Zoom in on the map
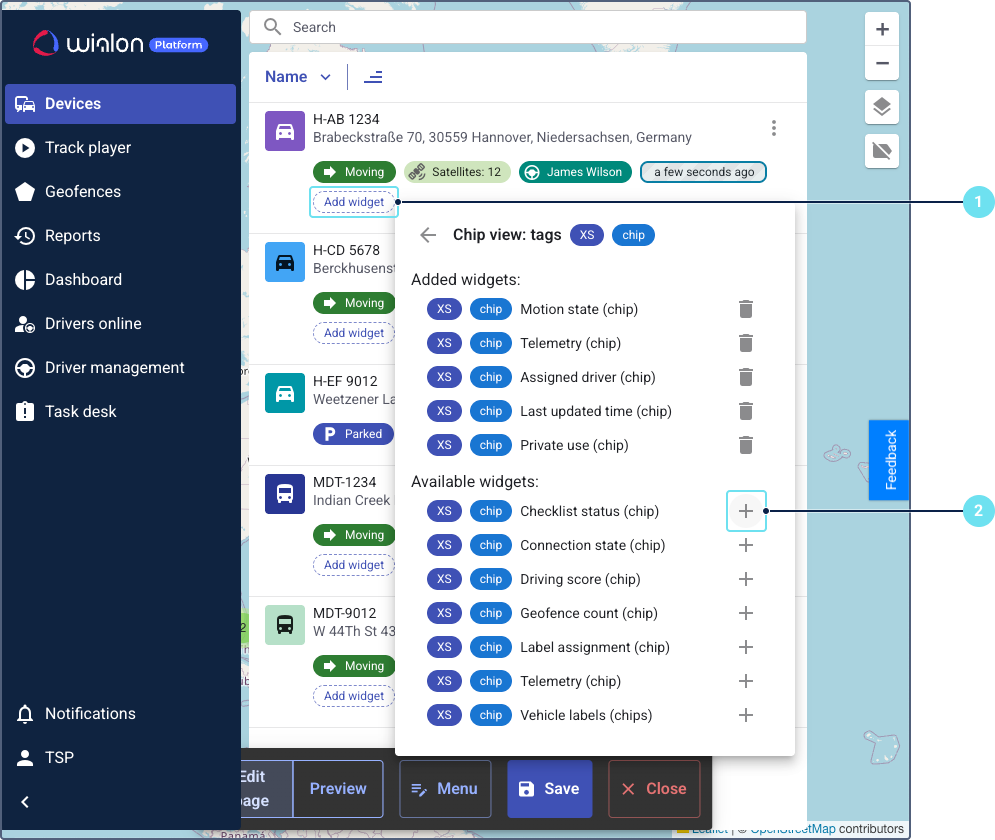This screenshot has height=840, width=995. [x=881, y=30]
